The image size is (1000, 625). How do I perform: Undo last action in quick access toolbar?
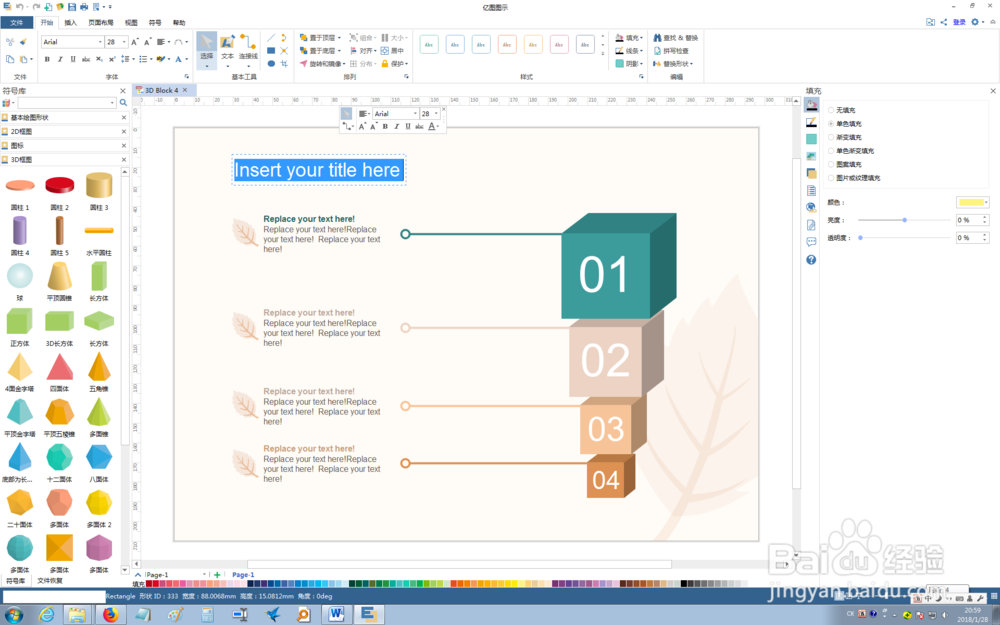[x=20, y=6]
